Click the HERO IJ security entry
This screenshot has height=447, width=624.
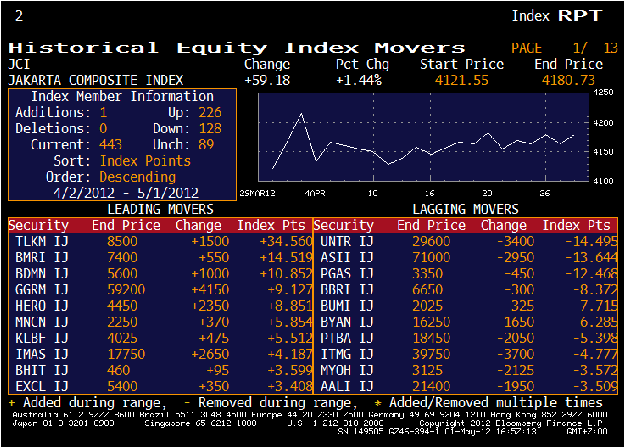tap(40, 306)
